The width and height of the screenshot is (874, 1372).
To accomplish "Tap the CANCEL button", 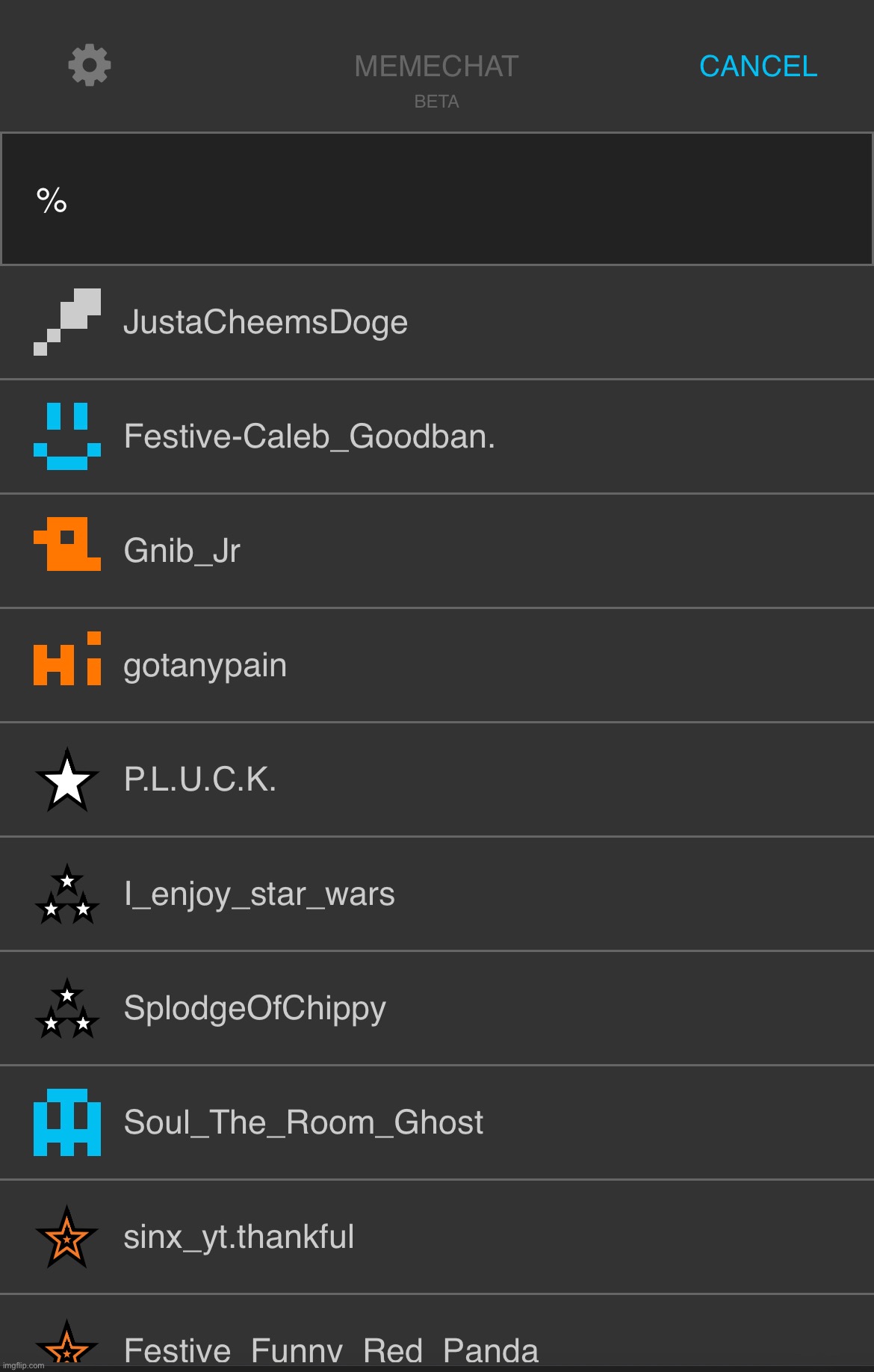I will coord(757,67).
